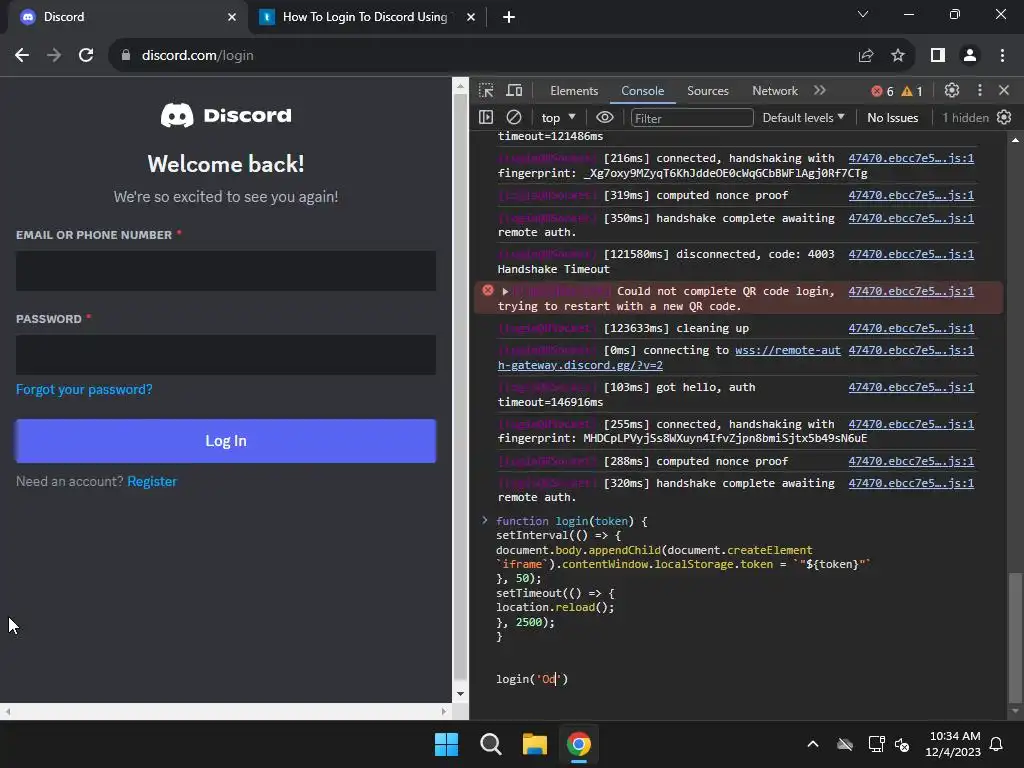Click the red error count badge
The image size is (1024, 768).
(882, 91)
